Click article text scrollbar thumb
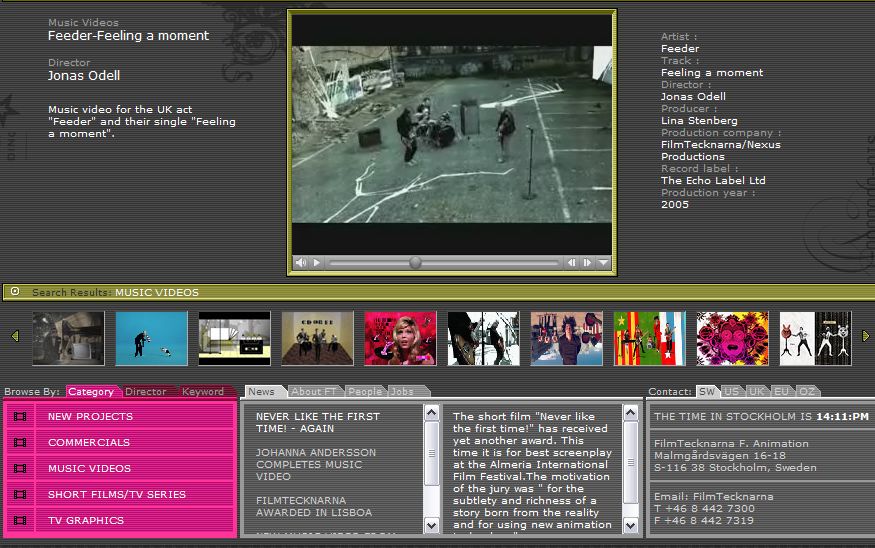 pyautogui.click(x=631, y=462)
